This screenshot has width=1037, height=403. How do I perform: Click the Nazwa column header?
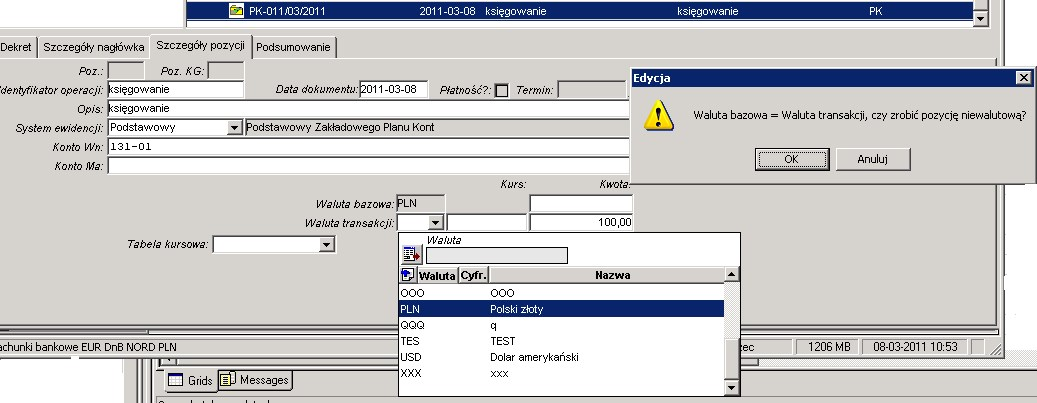click(612, 275)
